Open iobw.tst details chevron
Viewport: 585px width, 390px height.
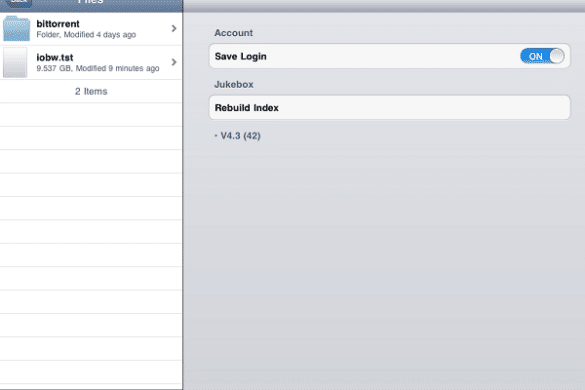pyautogui.click(x=174, y=62)
